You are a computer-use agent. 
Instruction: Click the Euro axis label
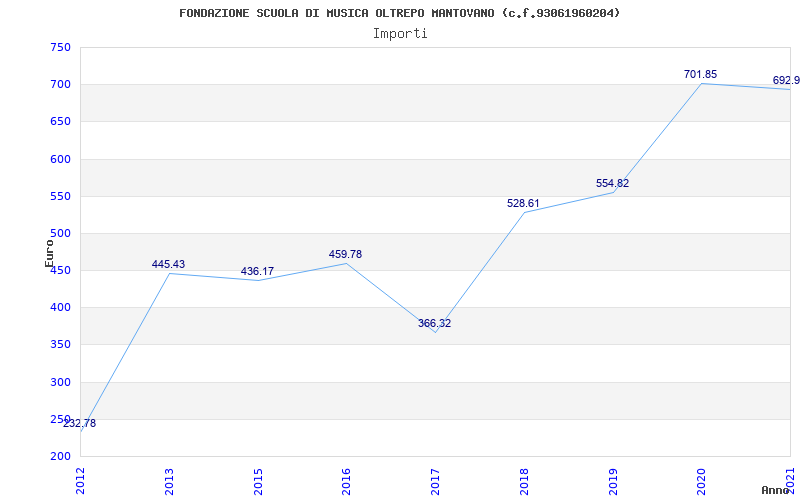point(49,253)
